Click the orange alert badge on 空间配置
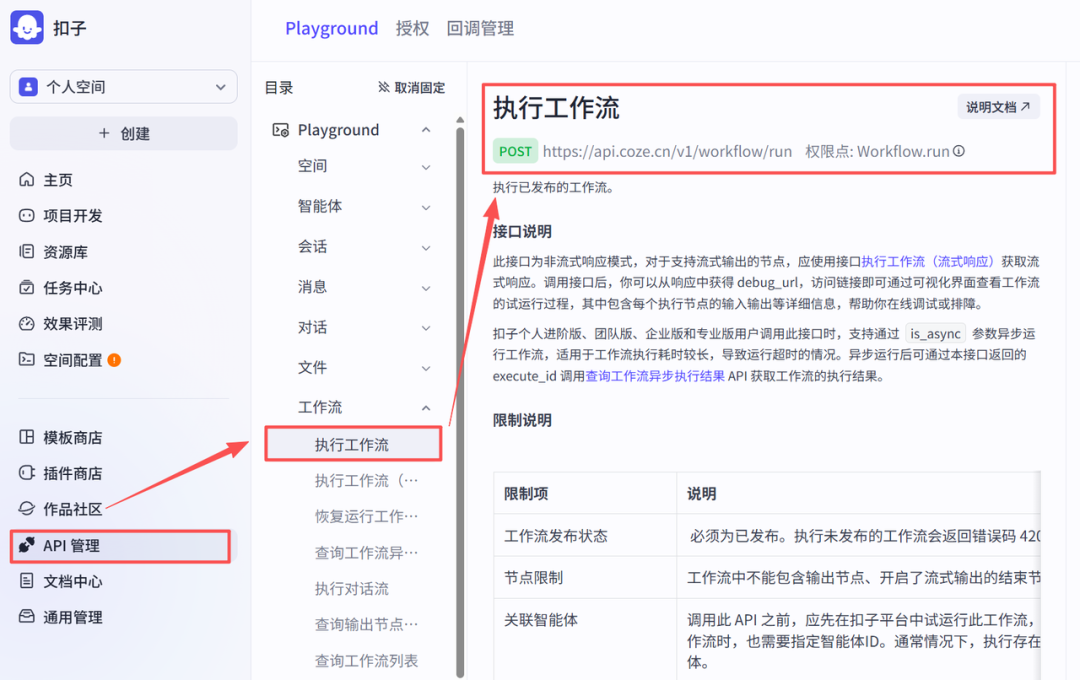1080x680 pixels. [x=114, y=360]
